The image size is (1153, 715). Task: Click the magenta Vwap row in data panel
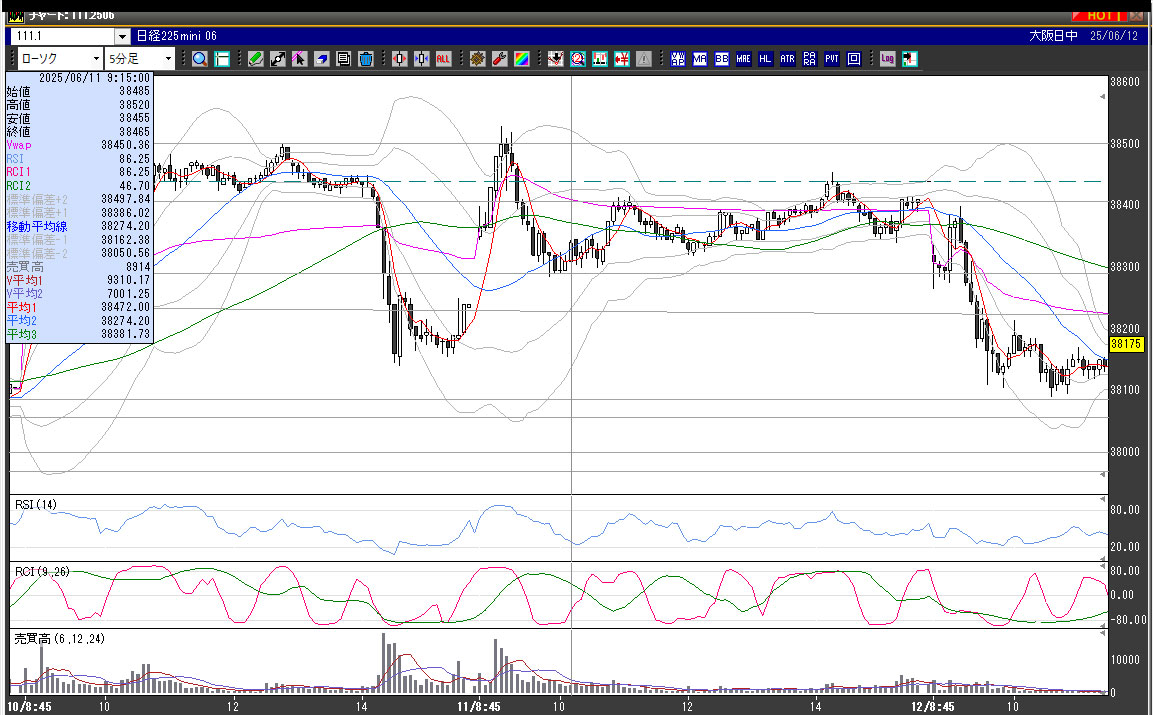pos(78,145)
